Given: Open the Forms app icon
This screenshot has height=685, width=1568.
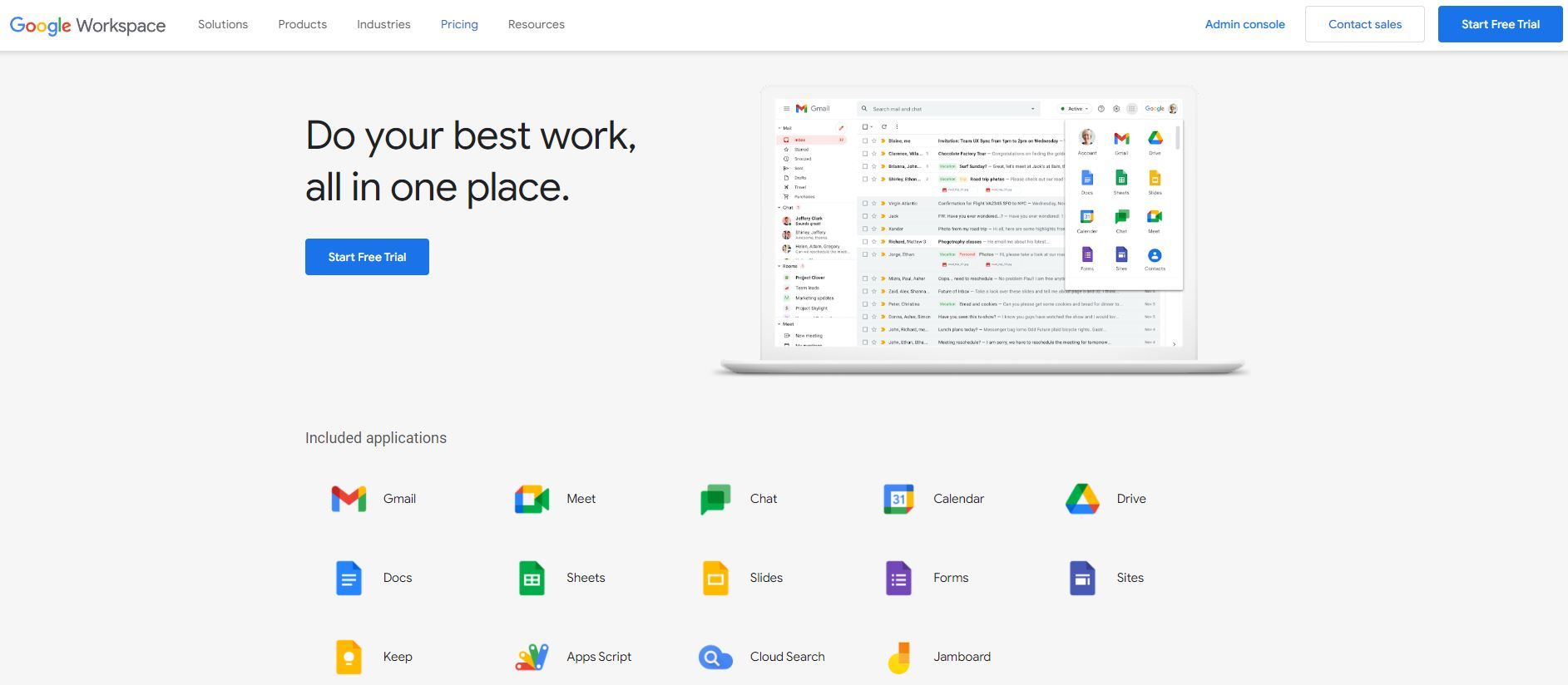Looking at the screenshot, I should click(898, 578).
